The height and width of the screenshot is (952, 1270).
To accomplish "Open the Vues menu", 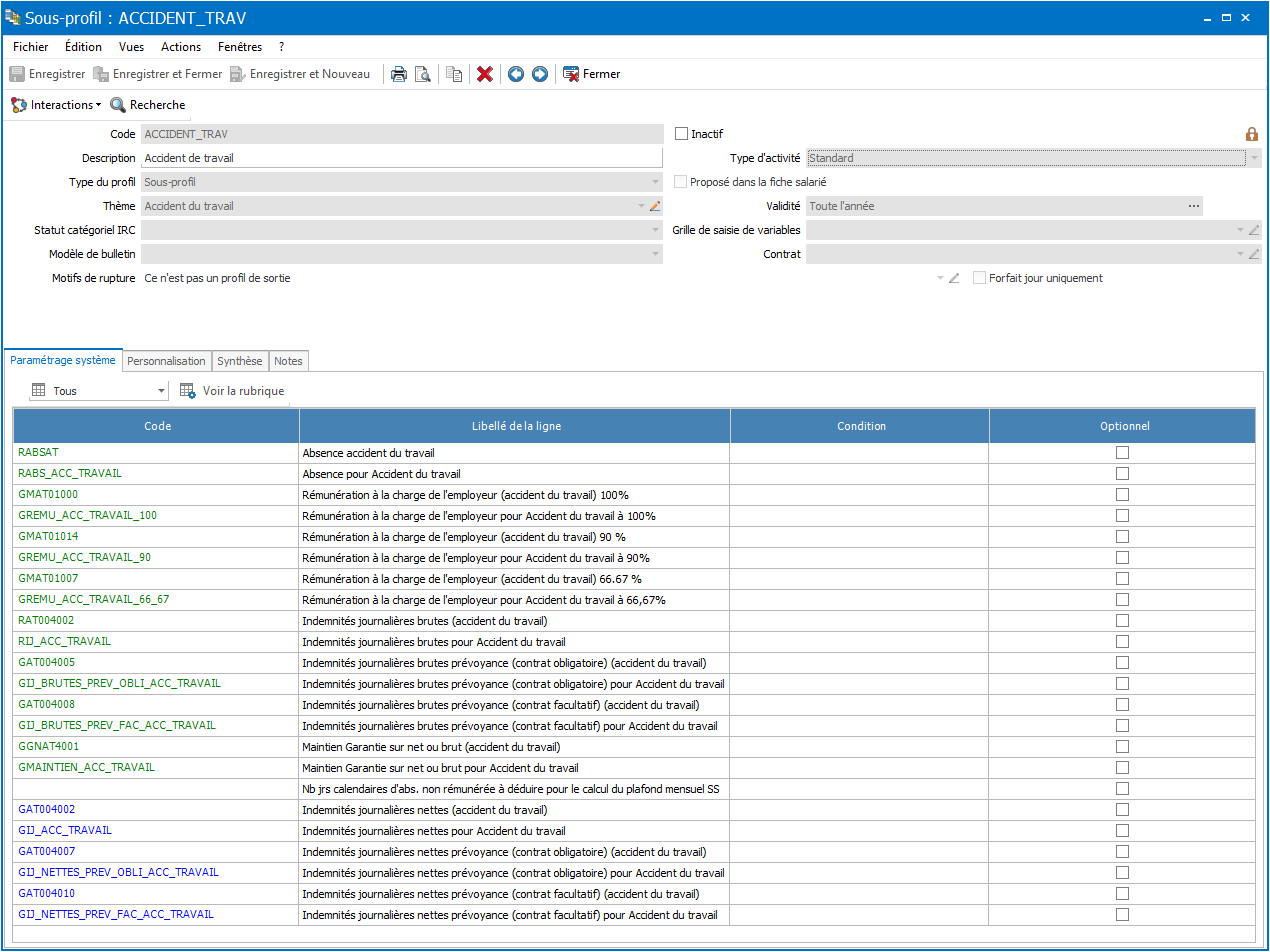I will (131, 47).
